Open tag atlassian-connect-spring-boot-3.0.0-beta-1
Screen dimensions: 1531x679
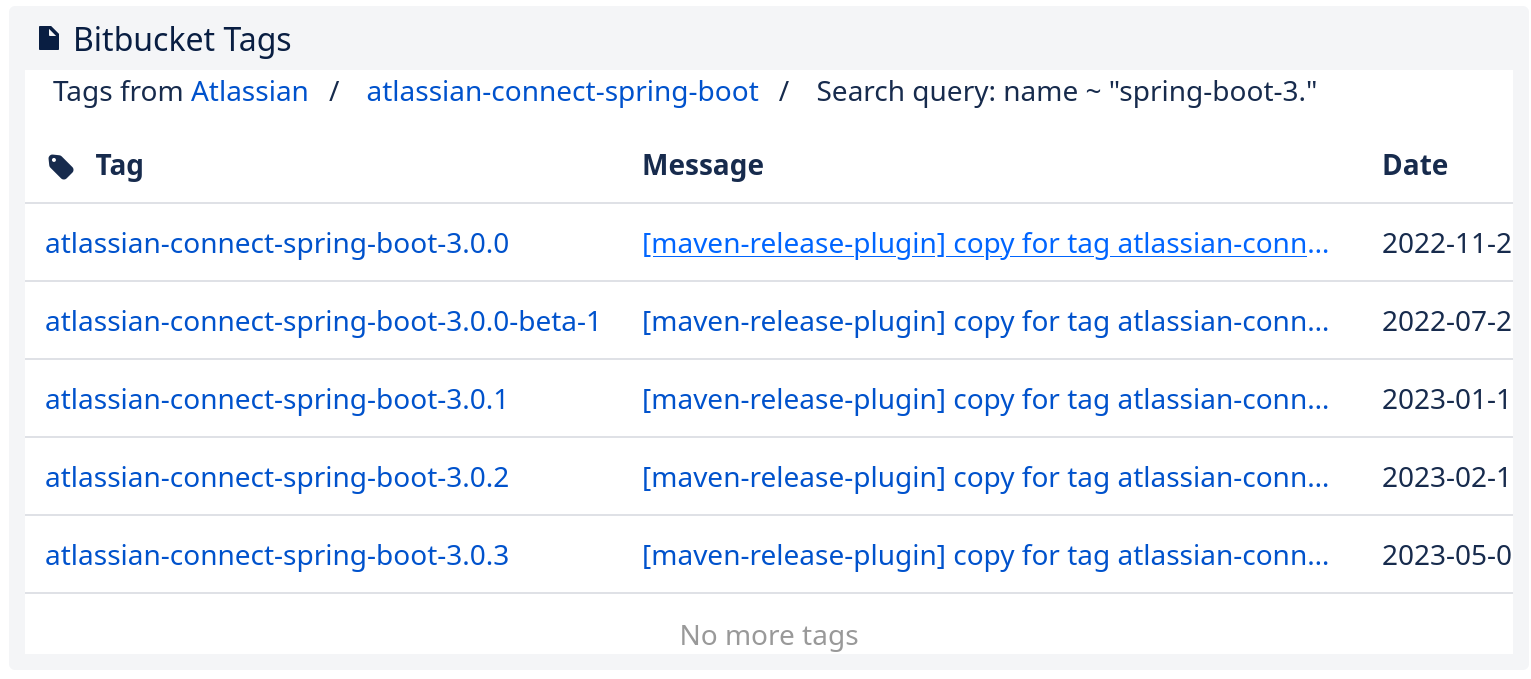[x=322, y=321]
